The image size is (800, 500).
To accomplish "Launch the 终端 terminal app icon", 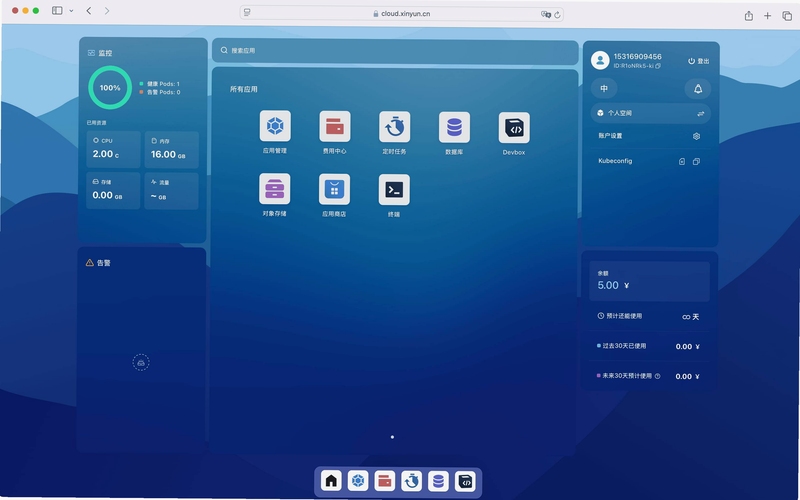I will 394,190.
